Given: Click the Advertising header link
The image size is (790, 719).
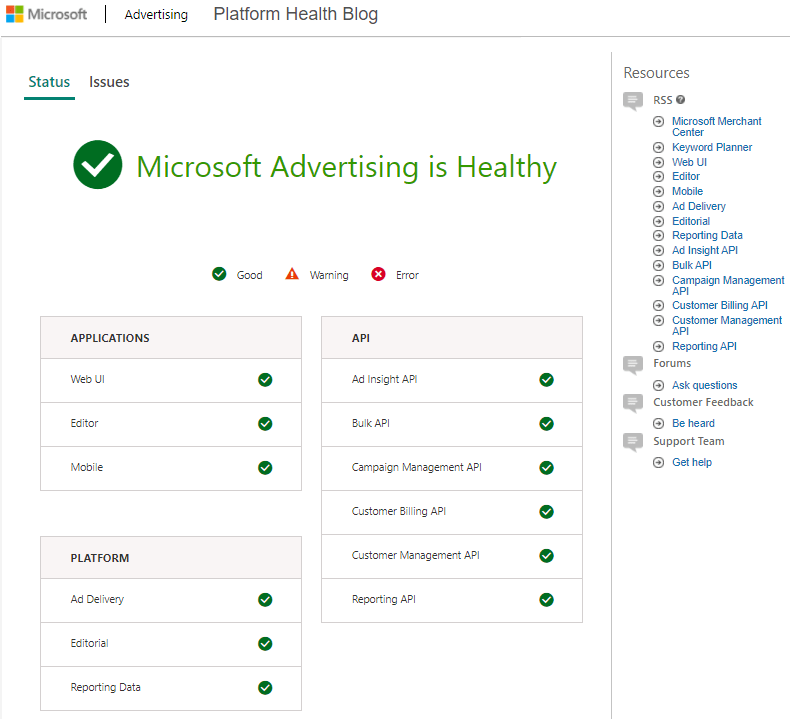Looking at the screenshot, I should click(x=156, y=15).
